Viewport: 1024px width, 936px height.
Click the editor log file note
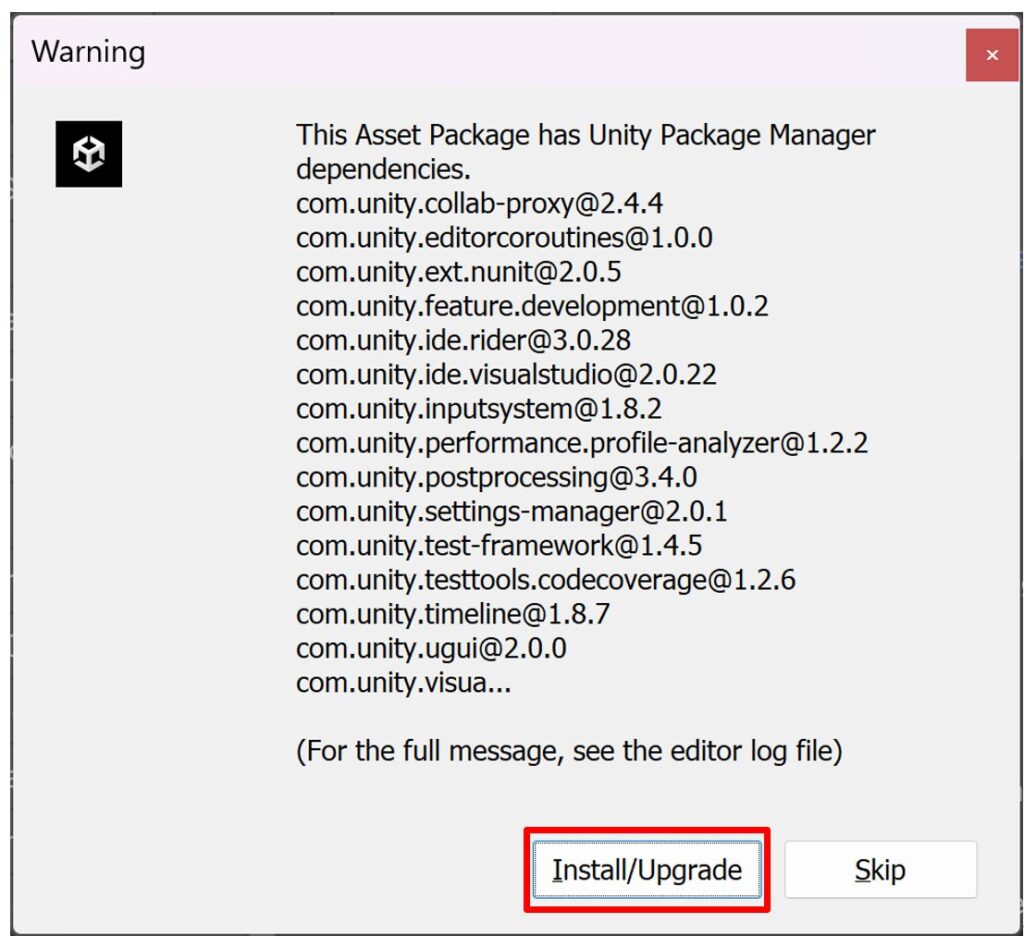coord(569,751)
